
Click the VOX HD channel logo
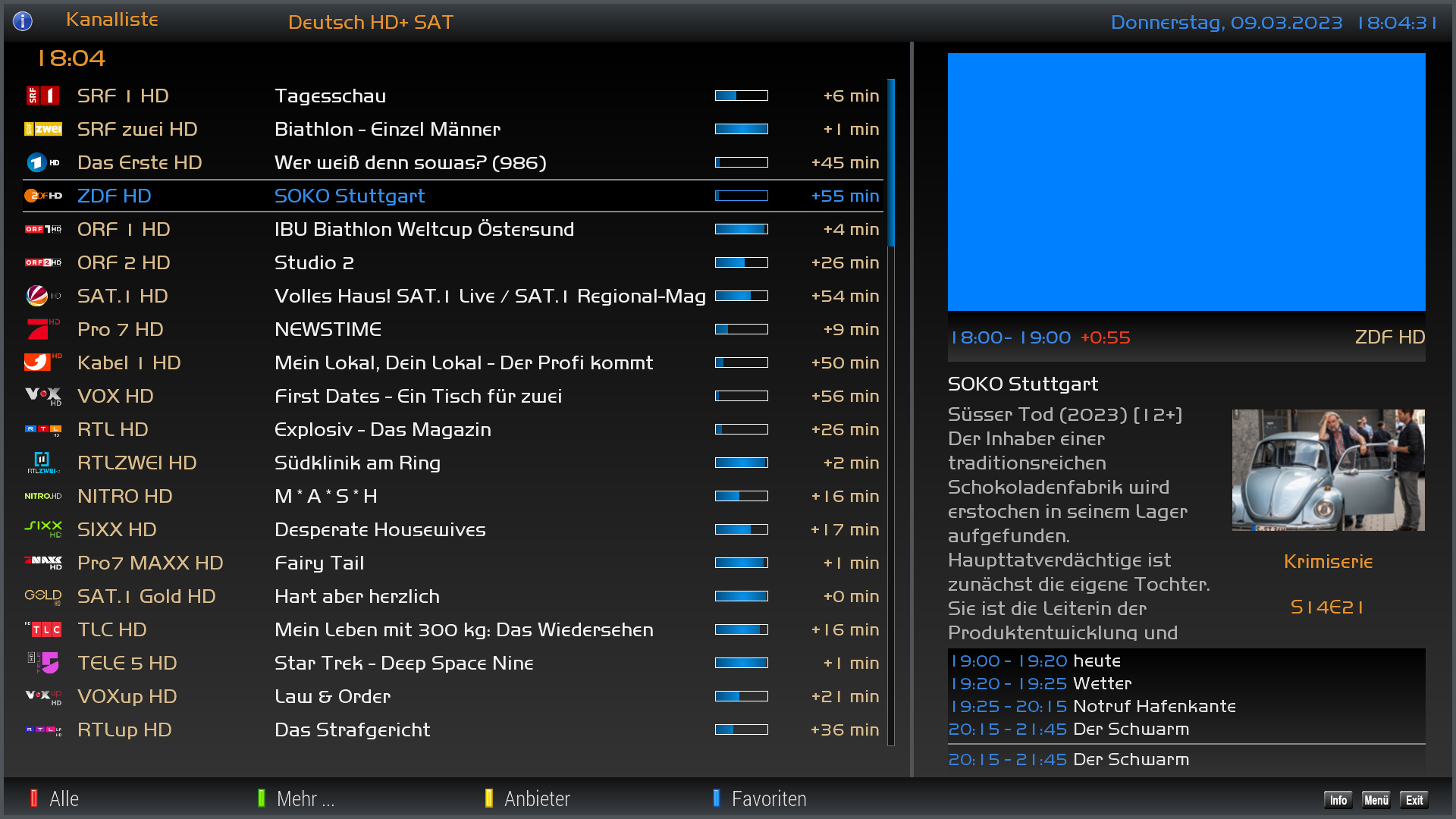pyautogui.click(x=42, y=396)
